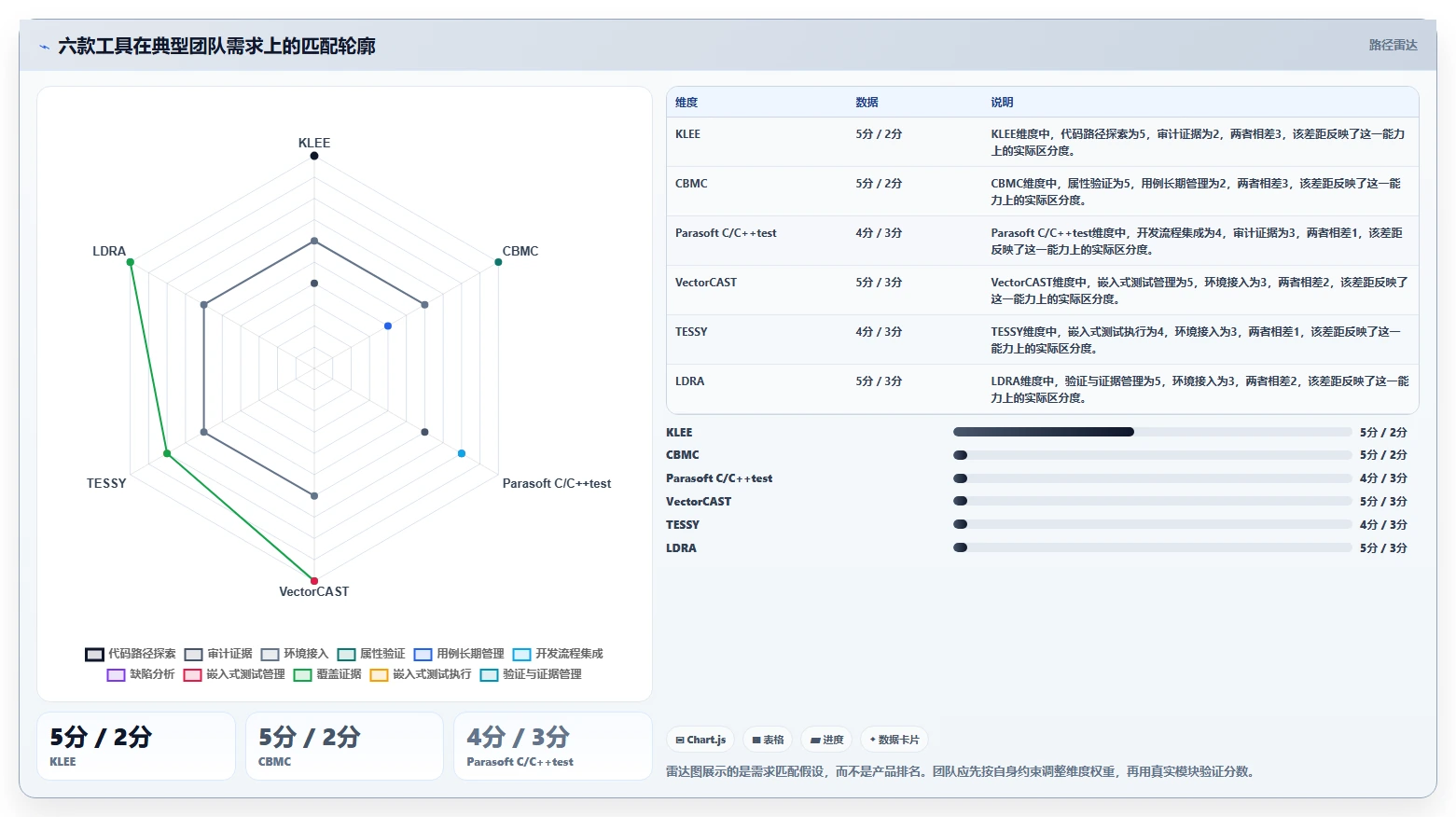Click the teal 验证与证据管理 legend swatch
1456x817 pixels.
(x=489, y=675)
